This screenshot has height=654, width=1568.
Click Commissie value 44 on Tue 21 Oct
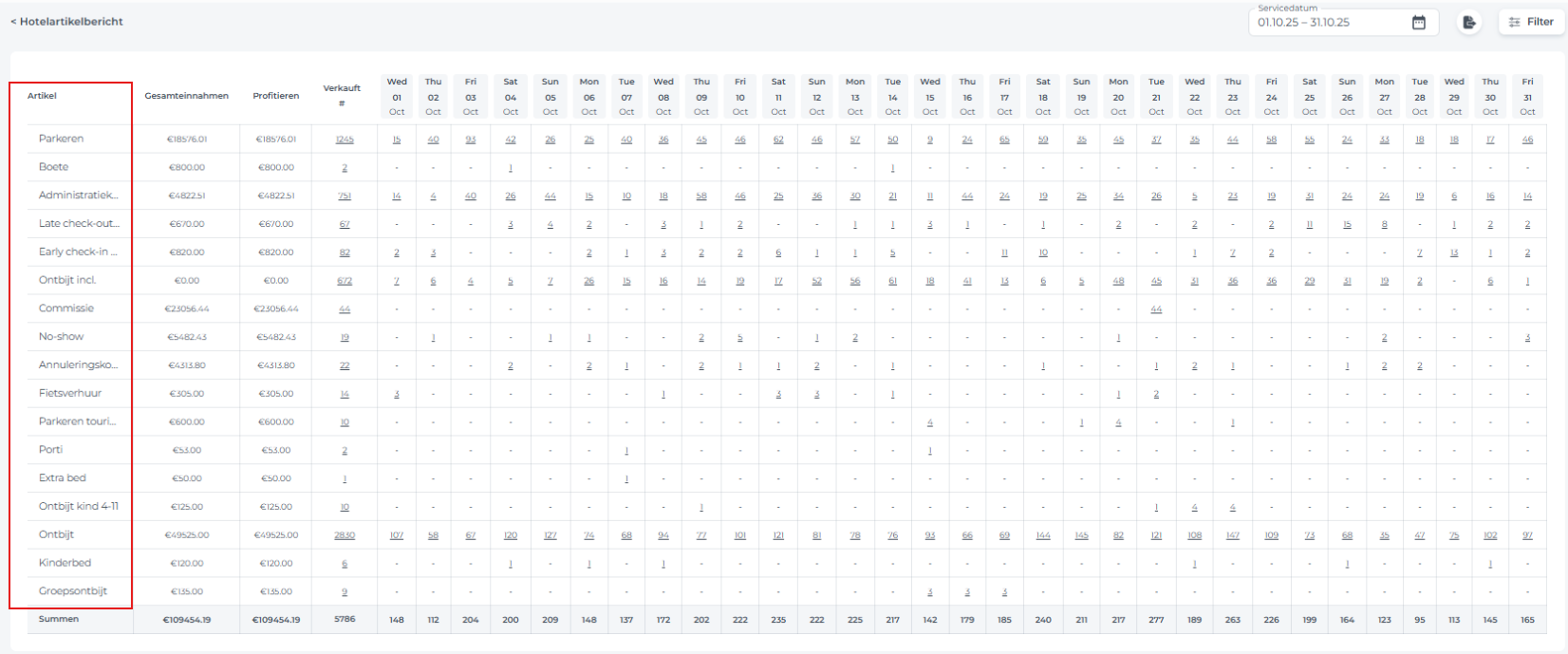1156,309
